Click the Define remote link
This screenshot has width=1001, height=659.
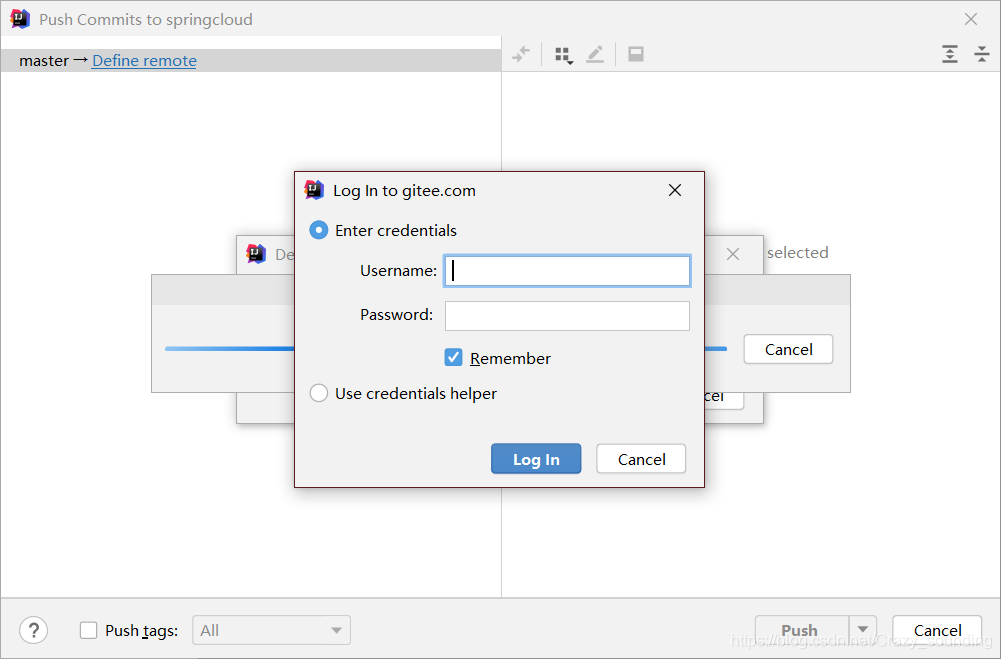pyautogui.click(x=144, y=61)
